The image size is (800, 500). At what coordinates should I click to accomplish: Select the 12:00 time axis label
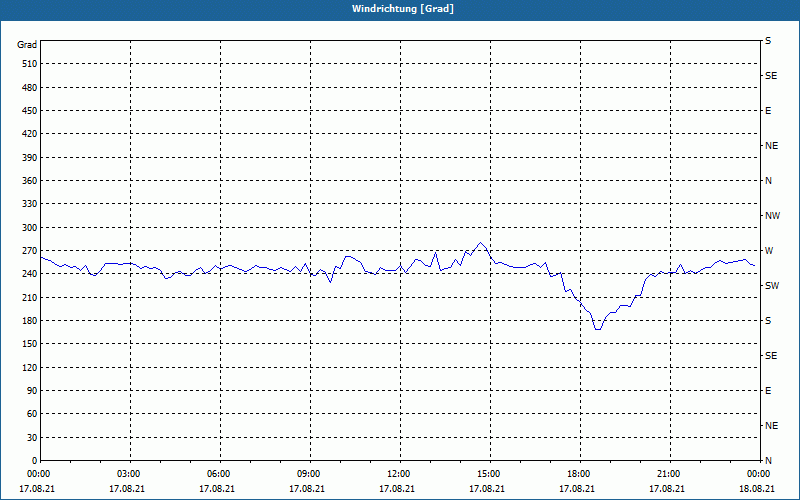tap(398, 474)
